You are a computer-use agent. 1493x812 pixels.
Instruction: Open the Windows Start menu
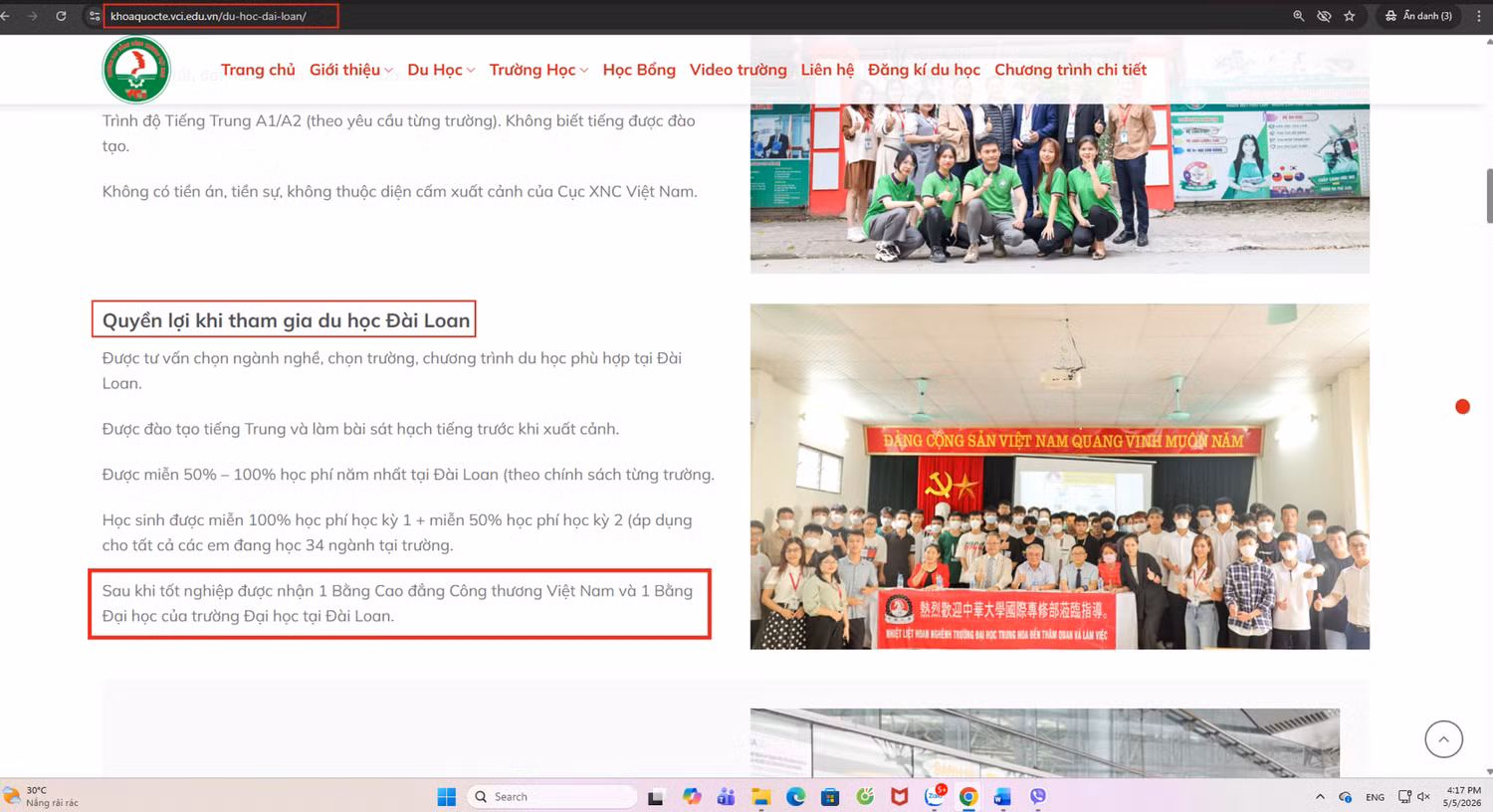click(x=447, y=796)
